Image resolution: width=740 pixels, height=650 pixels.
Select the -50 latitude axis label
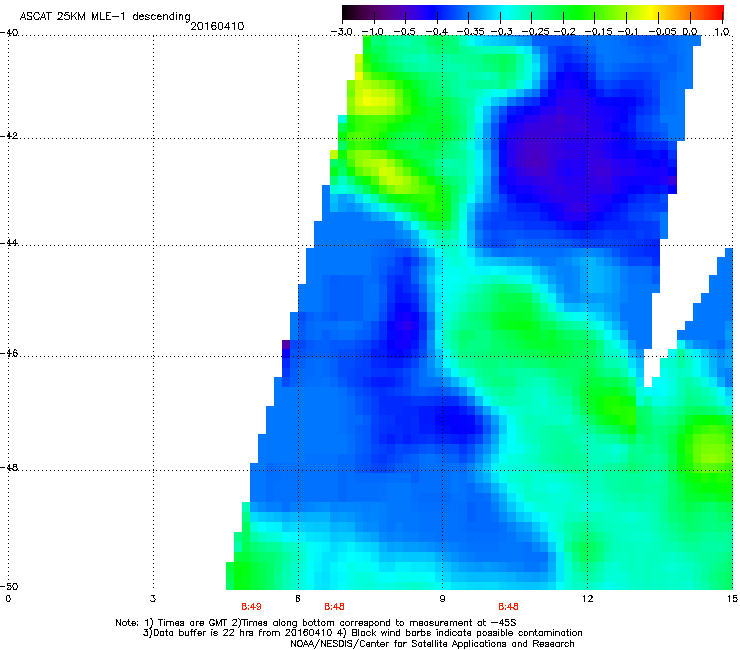point(9,586)
